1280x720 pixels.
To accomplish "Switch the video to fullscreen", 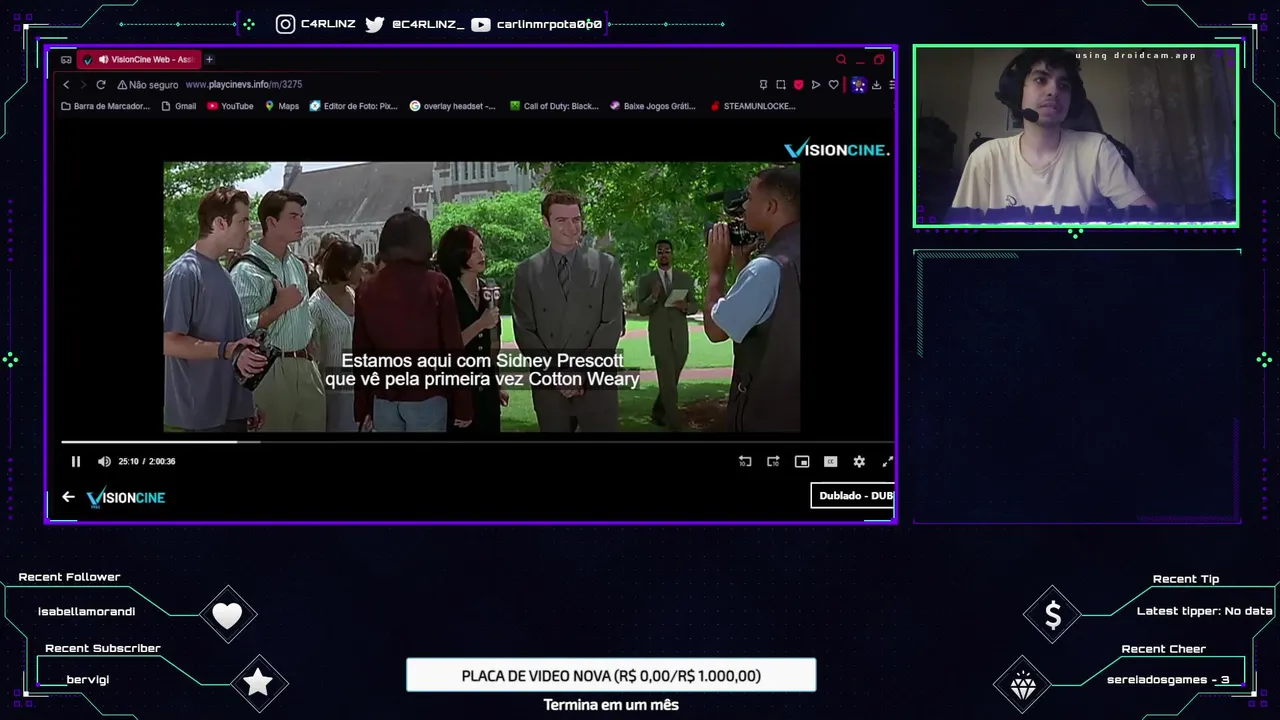I will pos(886,461).
